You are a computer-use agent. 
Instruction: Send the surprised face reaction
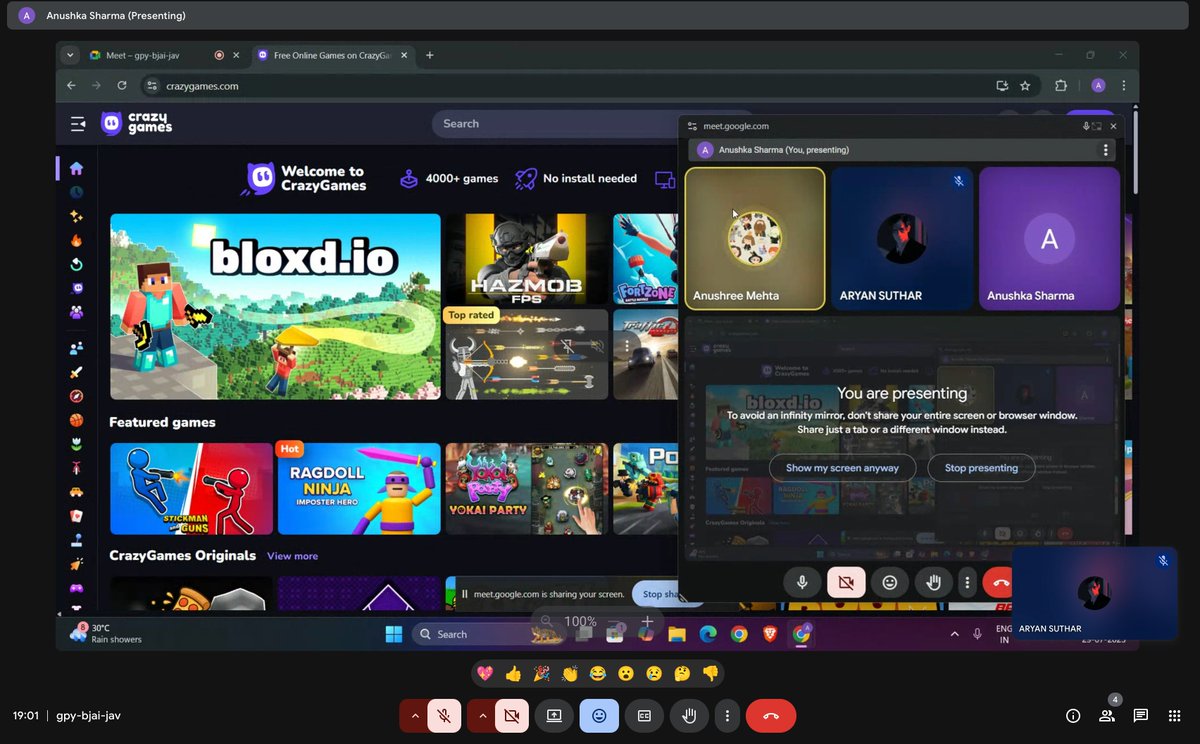pos(626,674)
